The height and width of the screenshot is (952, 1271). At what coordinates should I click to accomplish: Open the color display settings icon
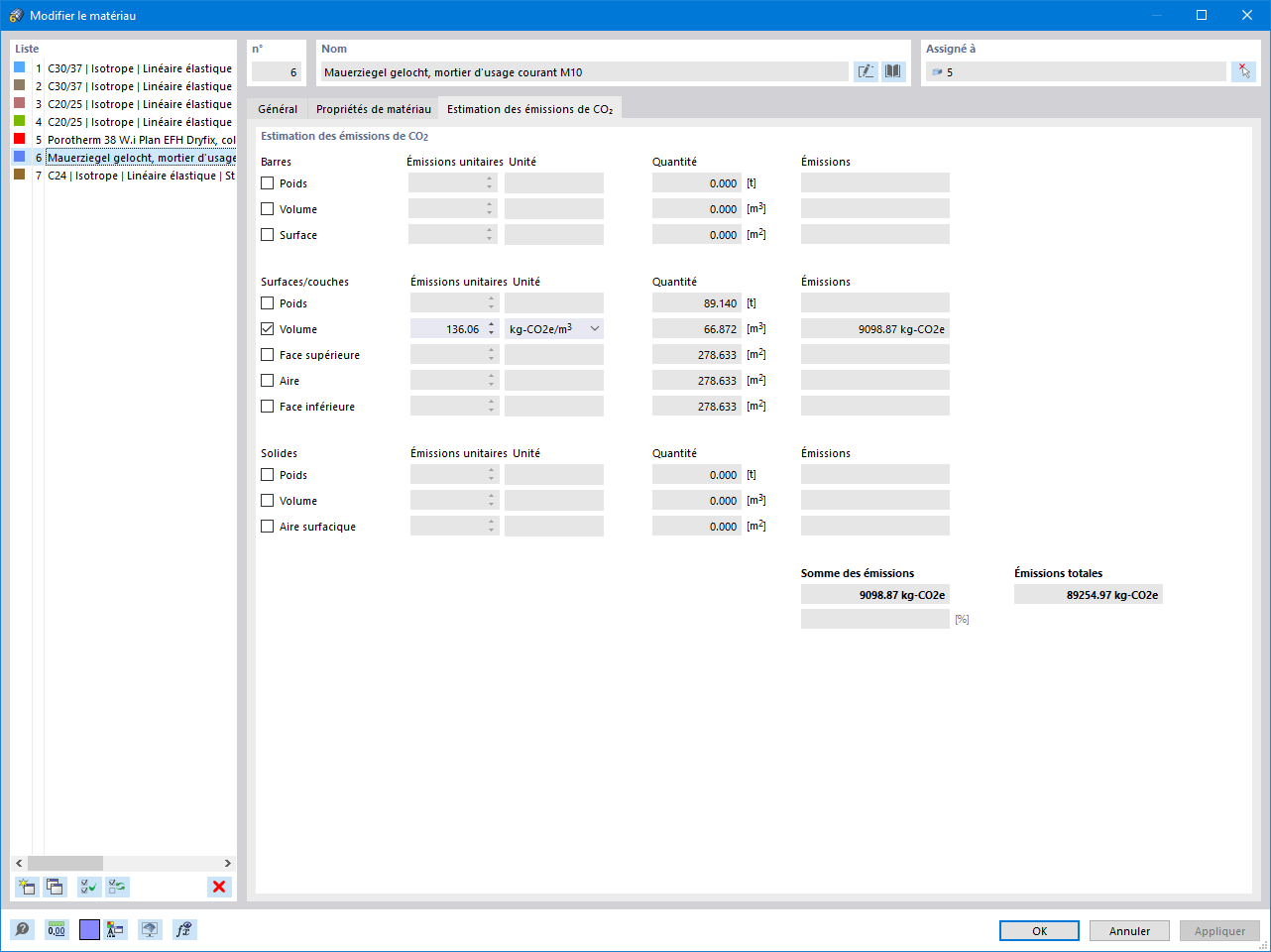(116, 929)
